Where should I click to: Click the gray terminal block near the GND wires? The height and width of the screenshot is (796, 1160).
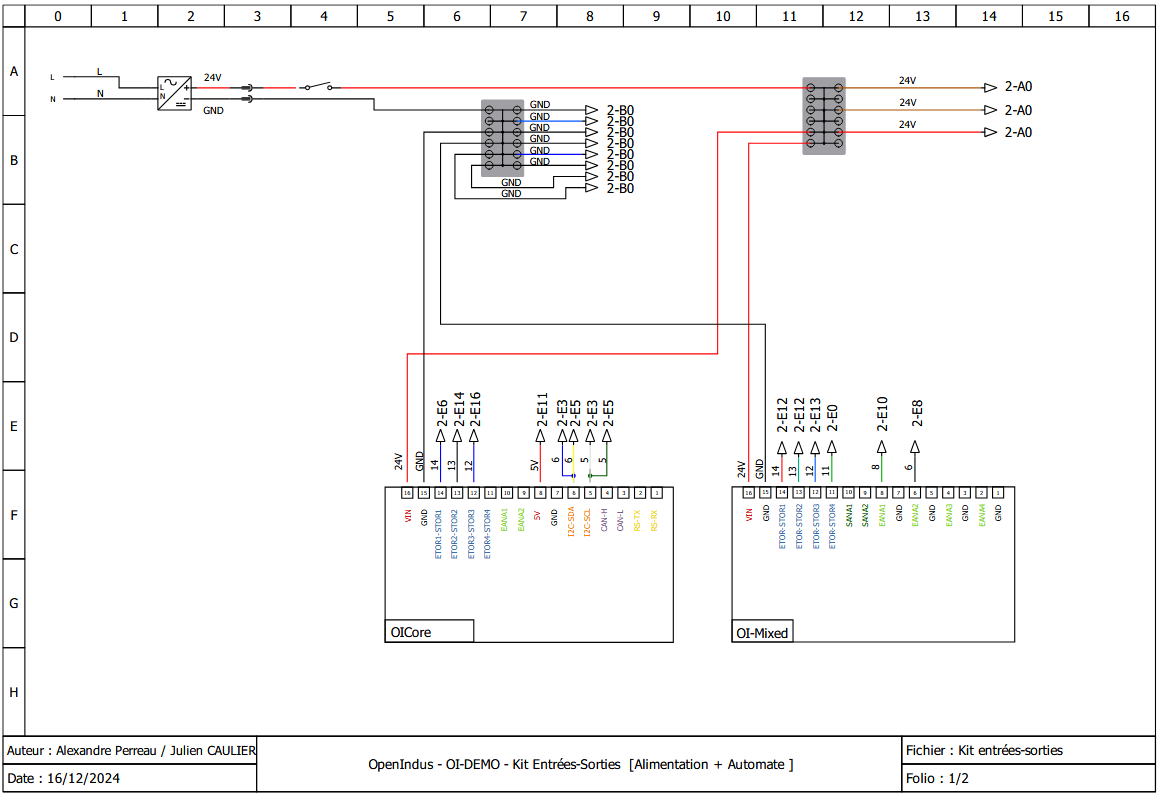pyautogui.click(x=502, y=135)
